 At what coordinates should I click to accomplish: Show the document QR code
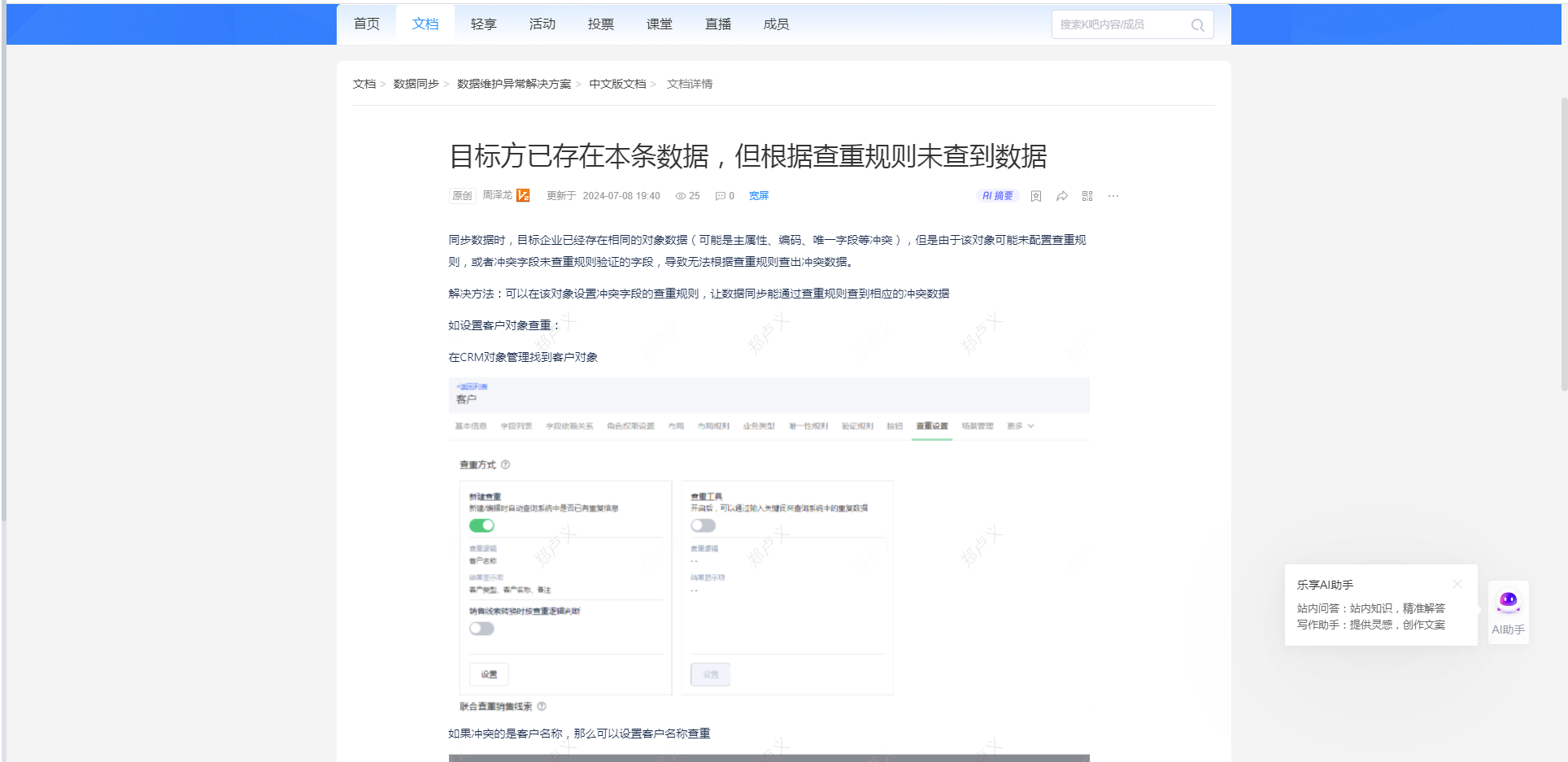pyautogui.click(x=1087, y=196)
